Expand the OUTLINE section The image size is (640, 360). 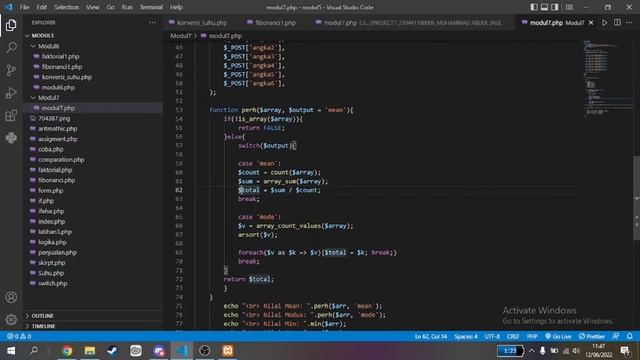pos(42,316)
